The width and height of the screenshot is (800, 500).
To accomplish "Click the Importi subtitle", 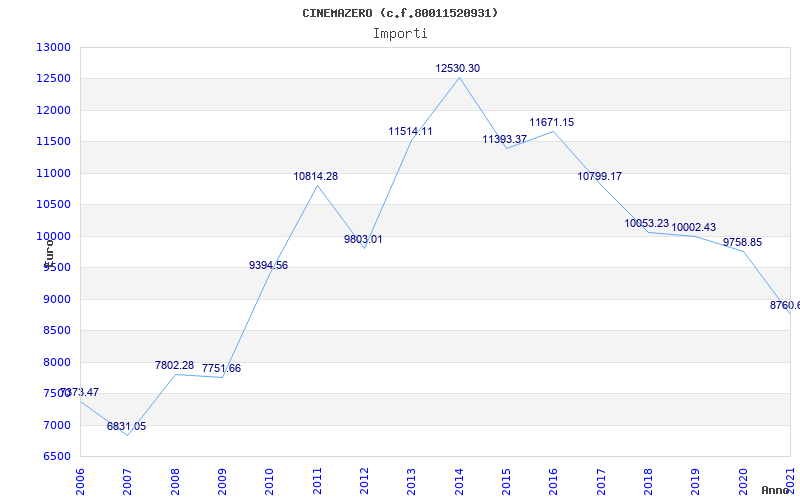I will pos(400,34).
